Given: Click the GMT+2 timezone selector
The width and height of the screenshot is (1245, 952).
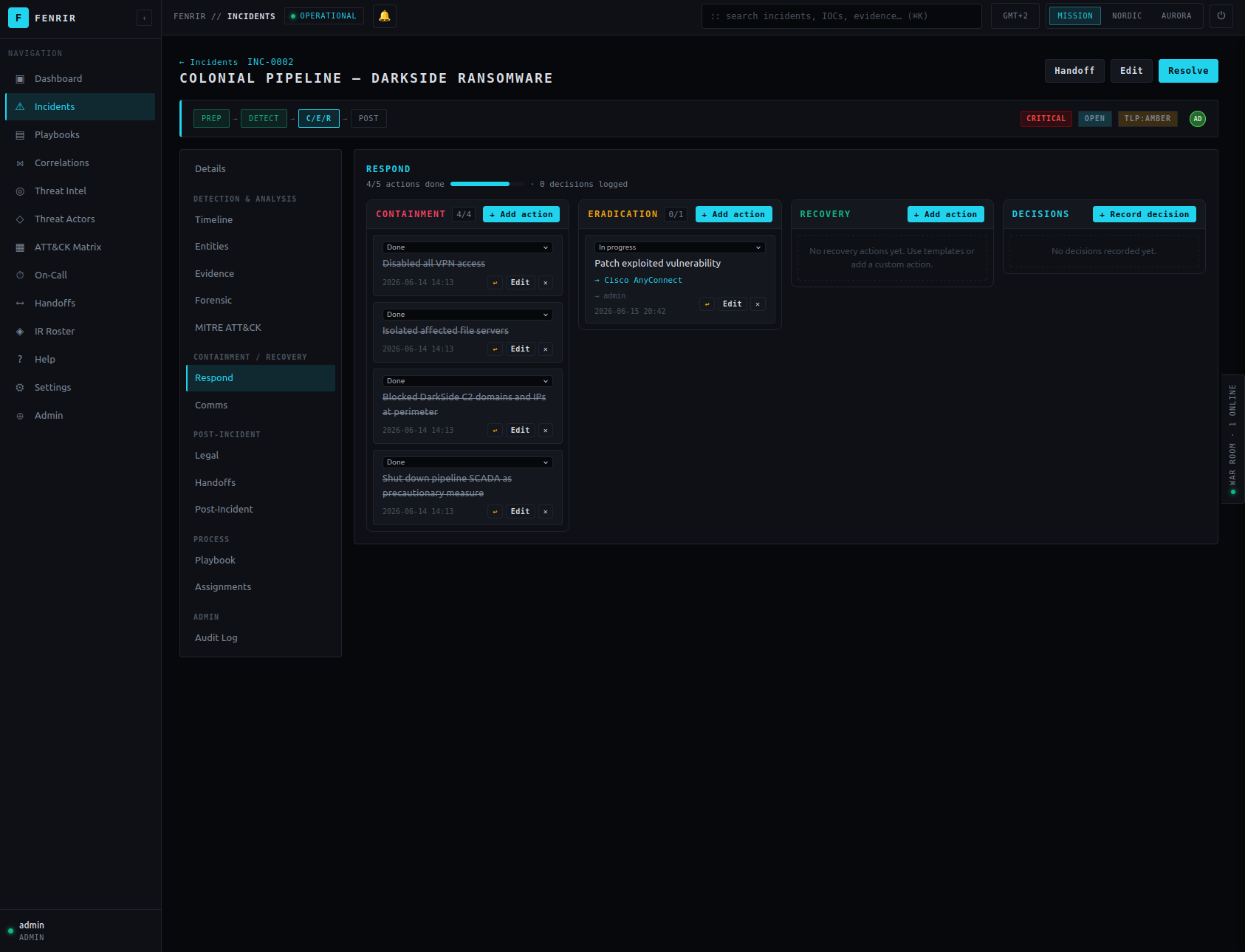Looking at the screenshot, I should [1015, 16].
